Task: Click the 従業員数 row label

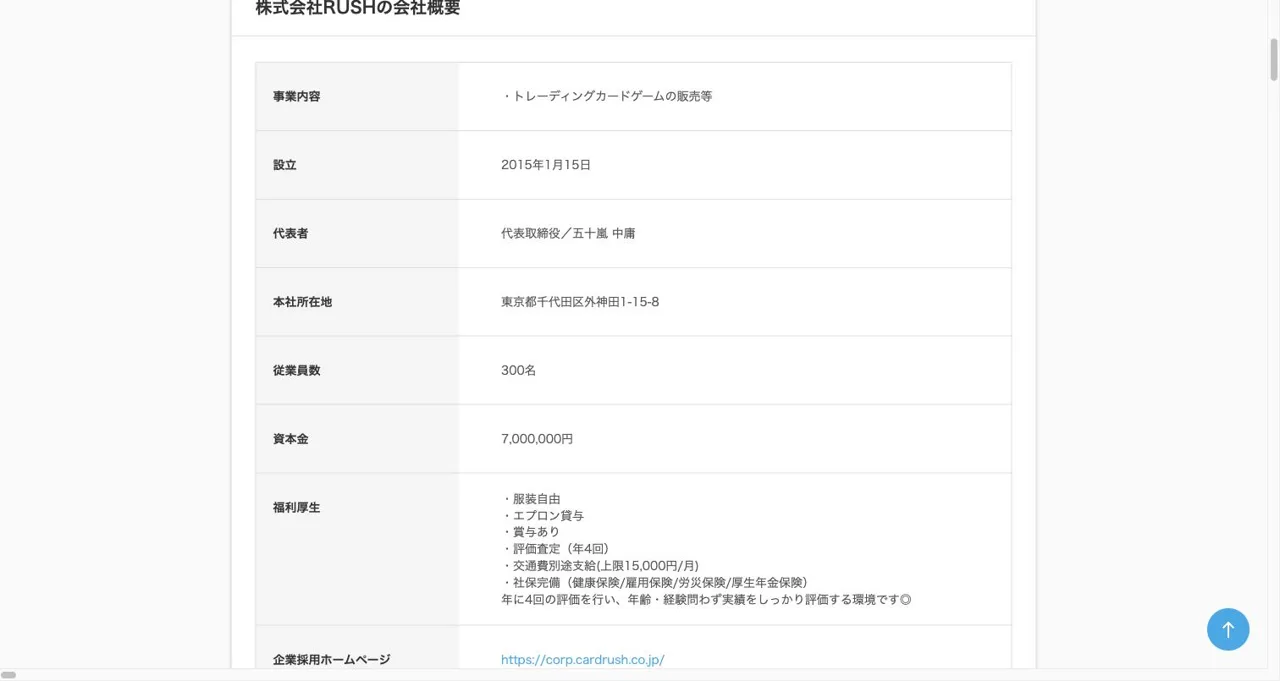Action: [297, 370]
